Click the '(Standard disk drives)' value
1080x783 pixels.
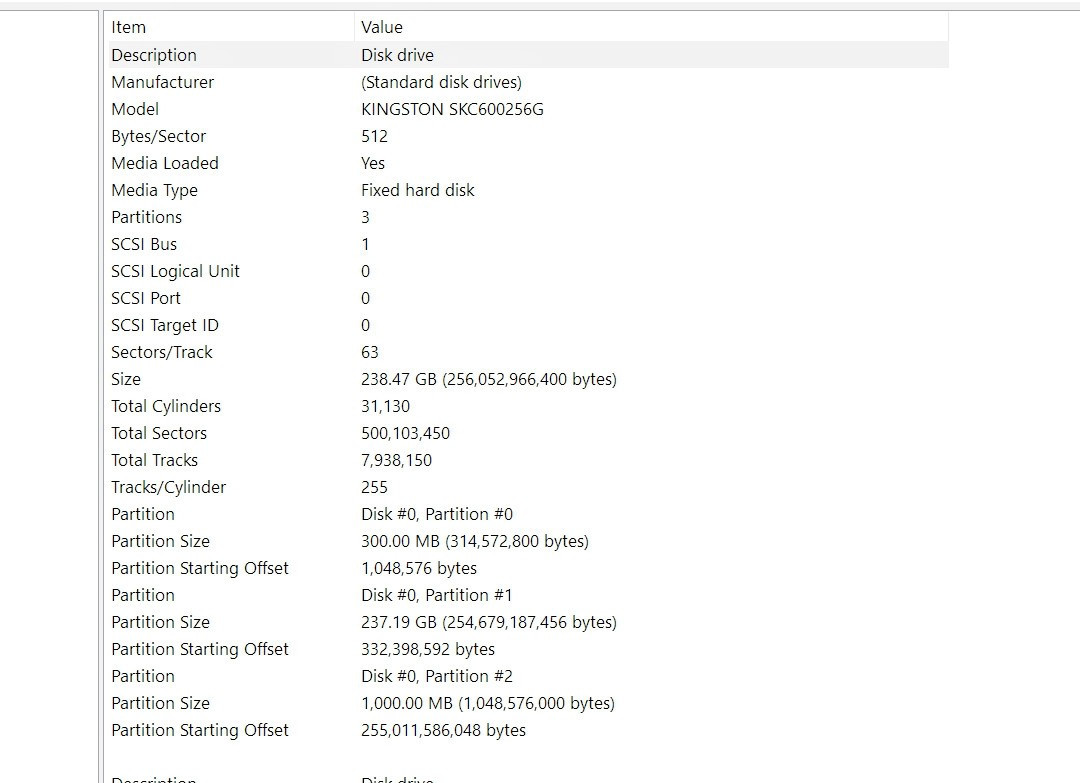click(442, 82)
